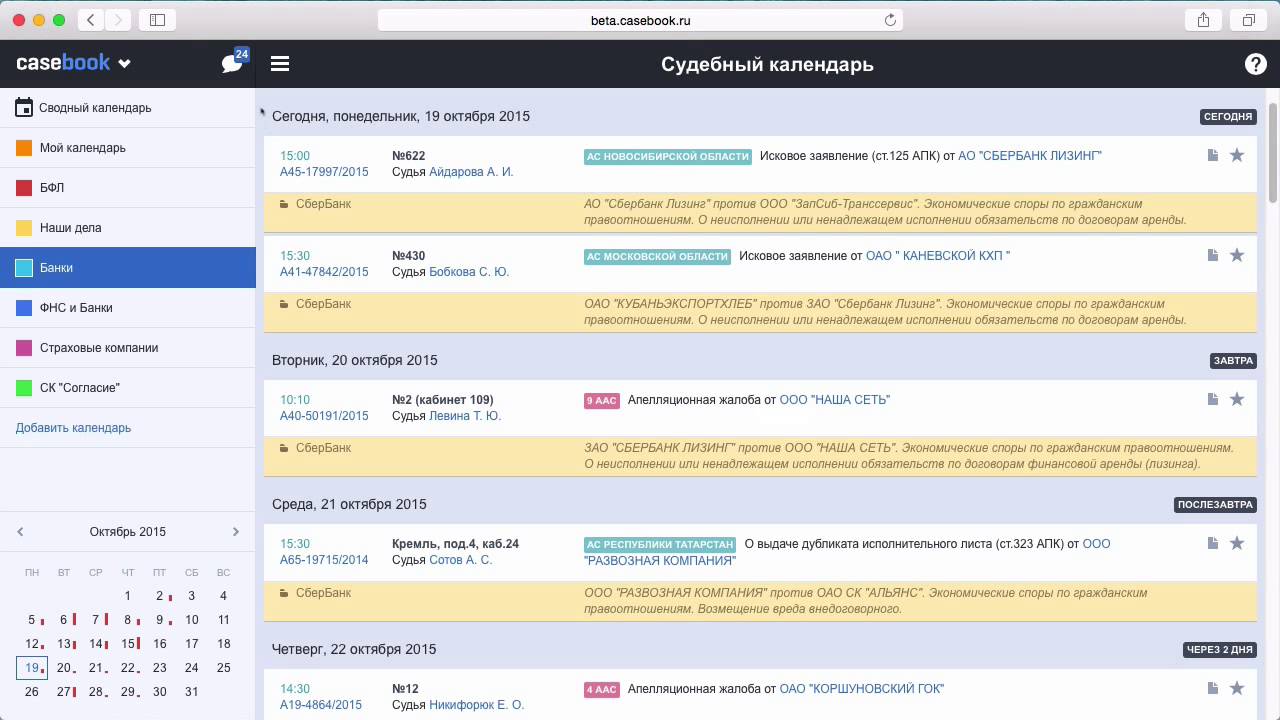Open the messages chat bubble icon
The height and width of the screenshot is (720, 1280).
tap(232, 64)
